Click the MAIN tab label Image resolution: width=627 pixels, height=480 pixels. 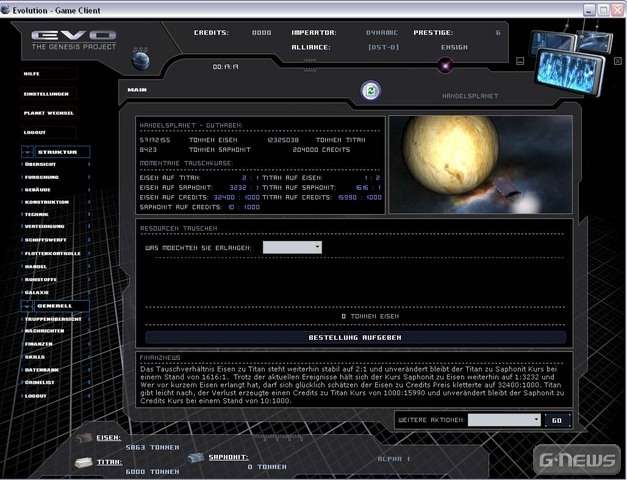(137, 90)
